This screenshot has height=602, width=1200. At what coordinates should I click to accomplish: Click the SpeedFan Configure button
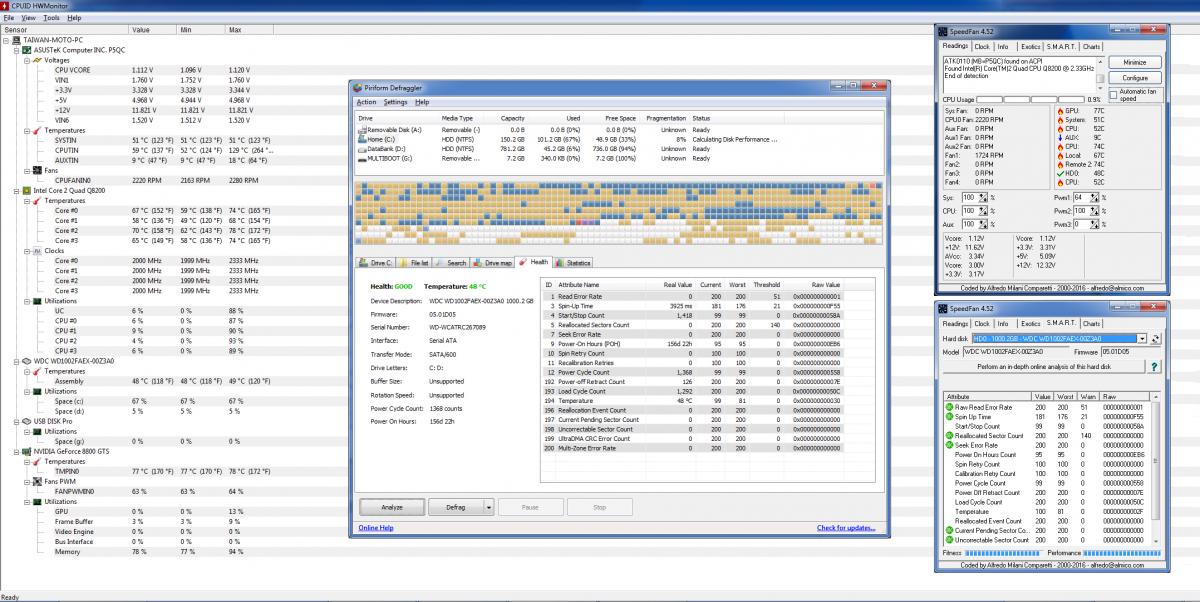coord(1135,77)
